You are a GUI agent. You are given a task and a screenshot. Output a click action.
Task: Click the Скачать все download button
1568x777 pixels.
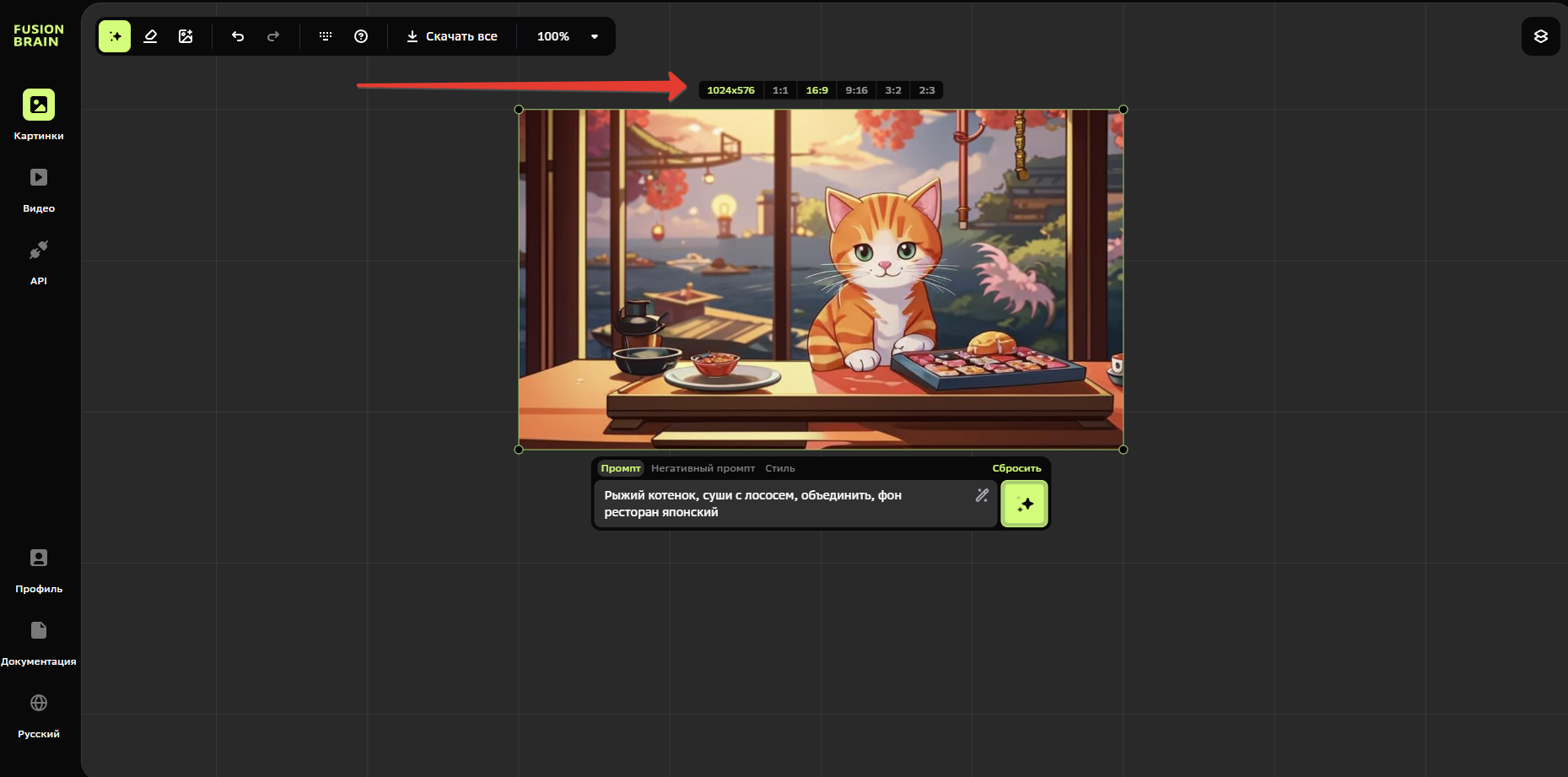(452, 36)
